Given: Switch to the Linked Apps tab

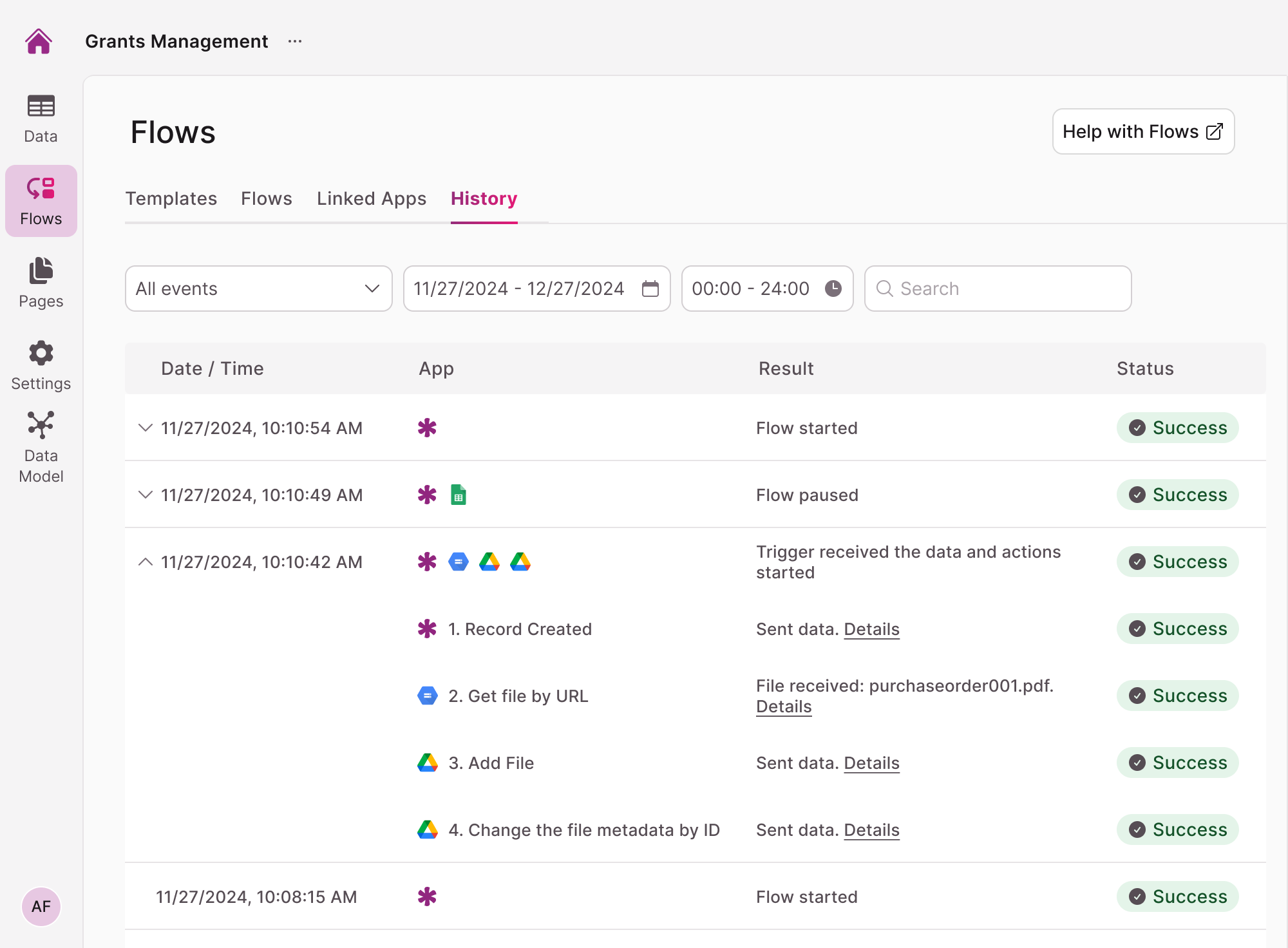Looking at the screenshot, I should 371,198.
